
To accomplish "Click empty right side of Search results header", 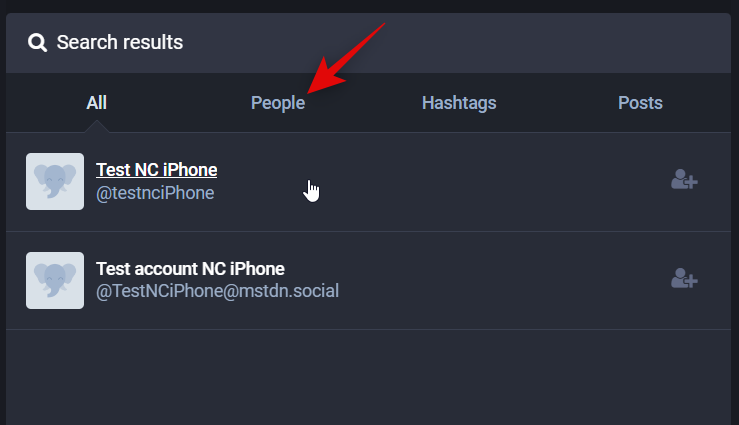I will (500, 43).
